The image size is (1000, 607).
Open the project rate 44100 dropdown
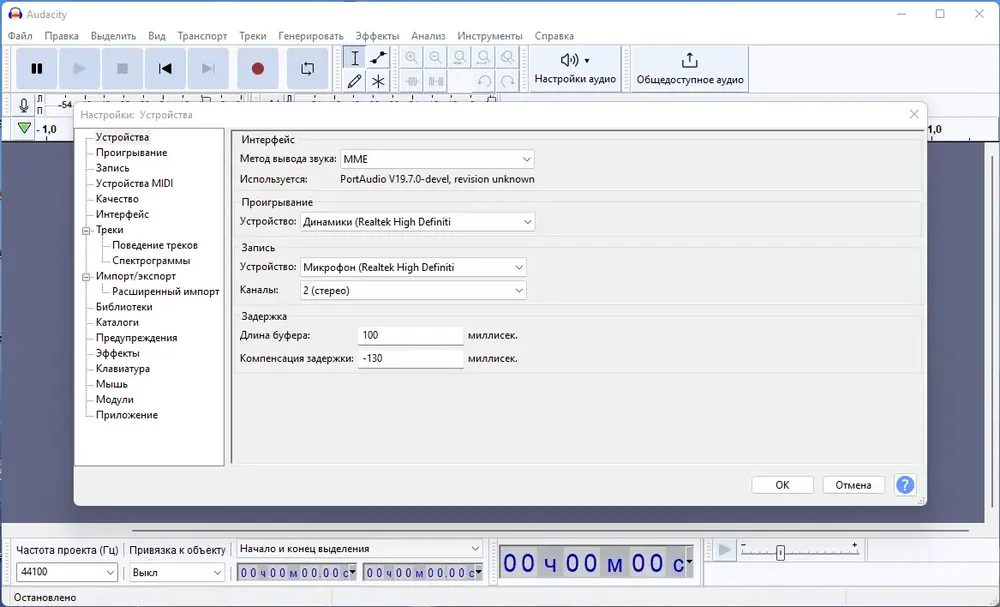tap(67, 572)
